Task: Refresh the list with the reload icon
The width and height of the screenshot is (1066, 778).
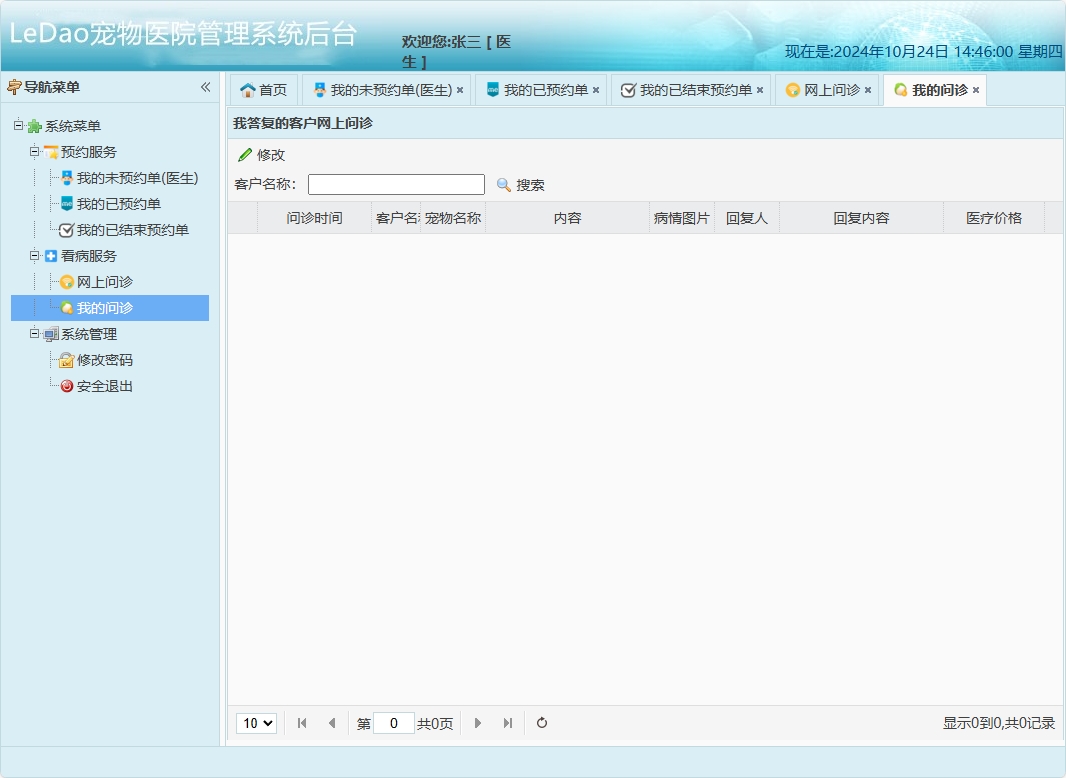Action: pyautogui.click(x=541, y=723)
